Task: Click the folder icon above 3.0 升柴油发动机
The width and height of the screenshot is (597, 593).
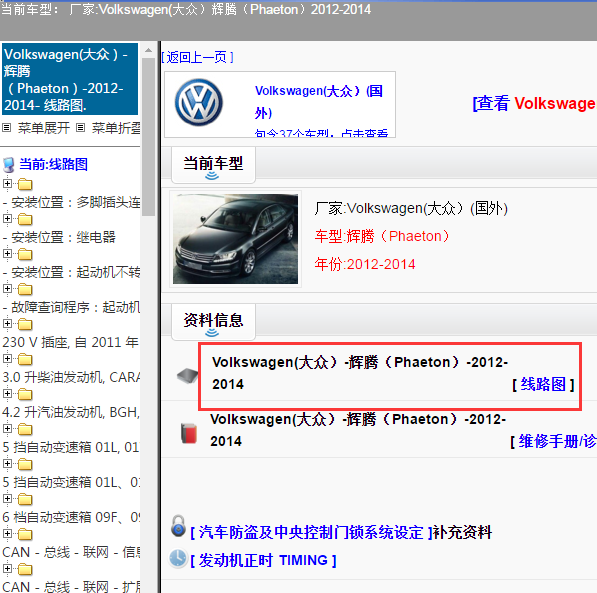Action: tap(25, 360)
